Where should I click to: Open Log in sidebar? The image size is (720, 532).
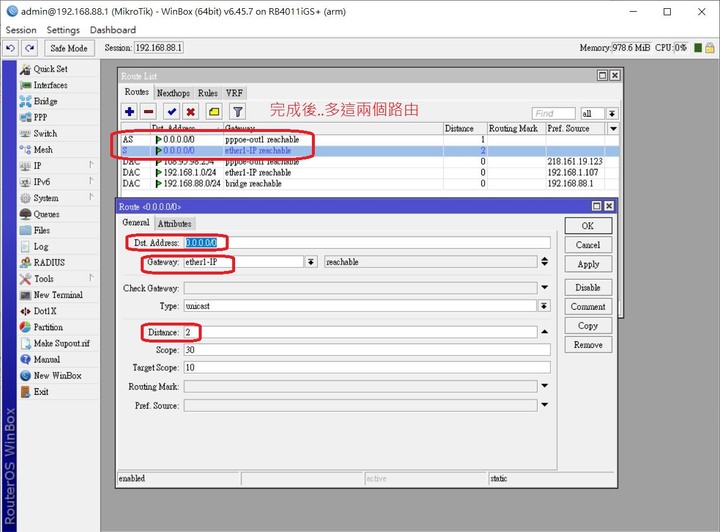pos(40,246)
